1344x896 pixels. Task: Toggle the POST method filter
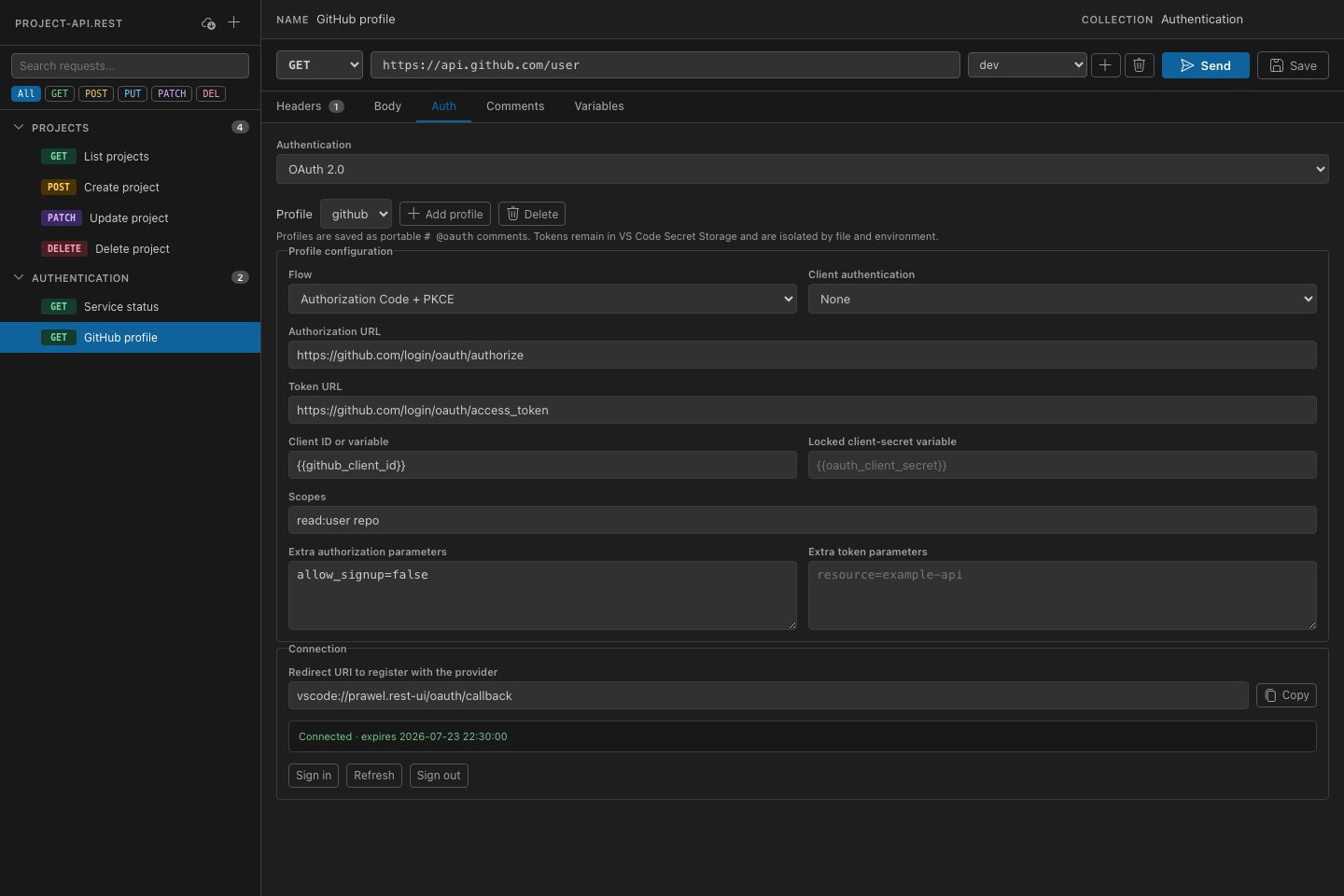(x=96, y=93)
